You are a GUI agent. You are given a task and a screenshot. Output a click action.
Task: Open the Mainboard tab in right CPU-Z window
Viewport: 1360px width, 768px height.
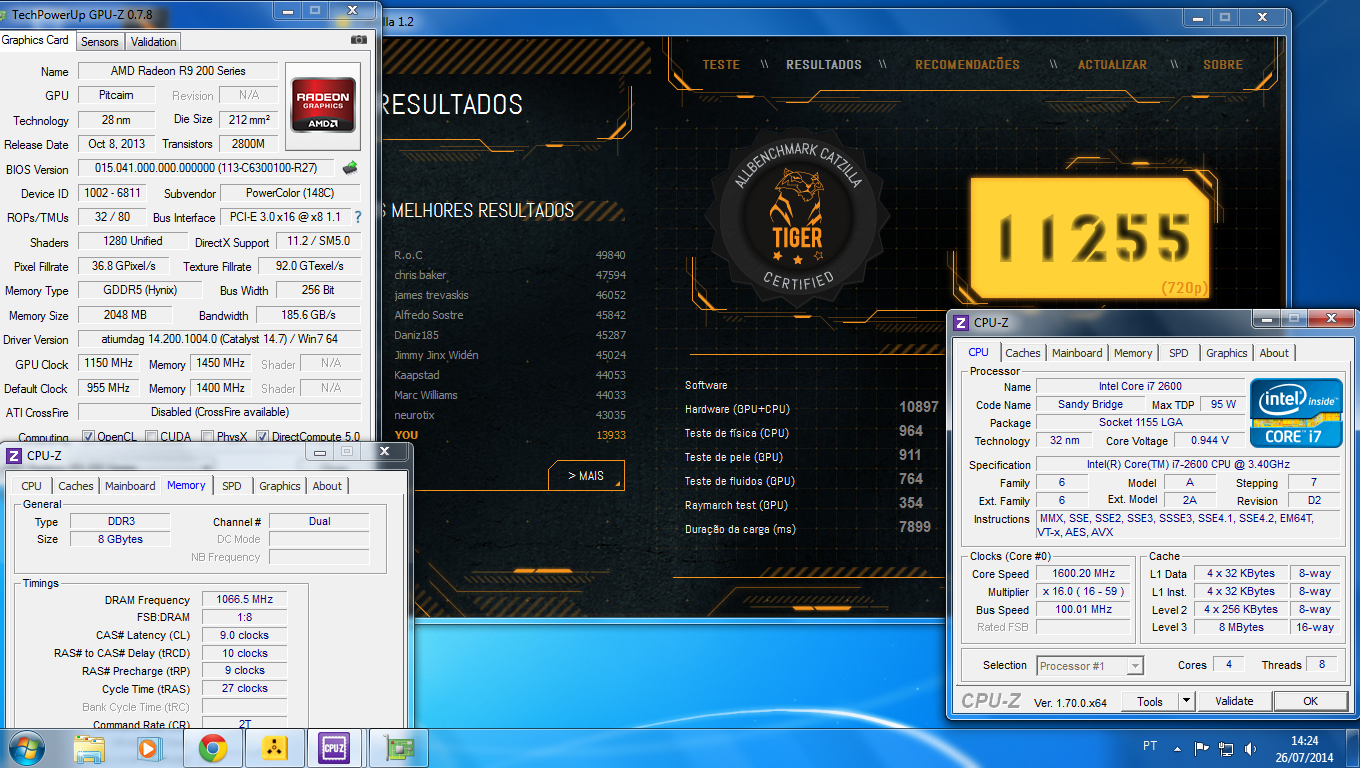click(x=1077, y=353)
